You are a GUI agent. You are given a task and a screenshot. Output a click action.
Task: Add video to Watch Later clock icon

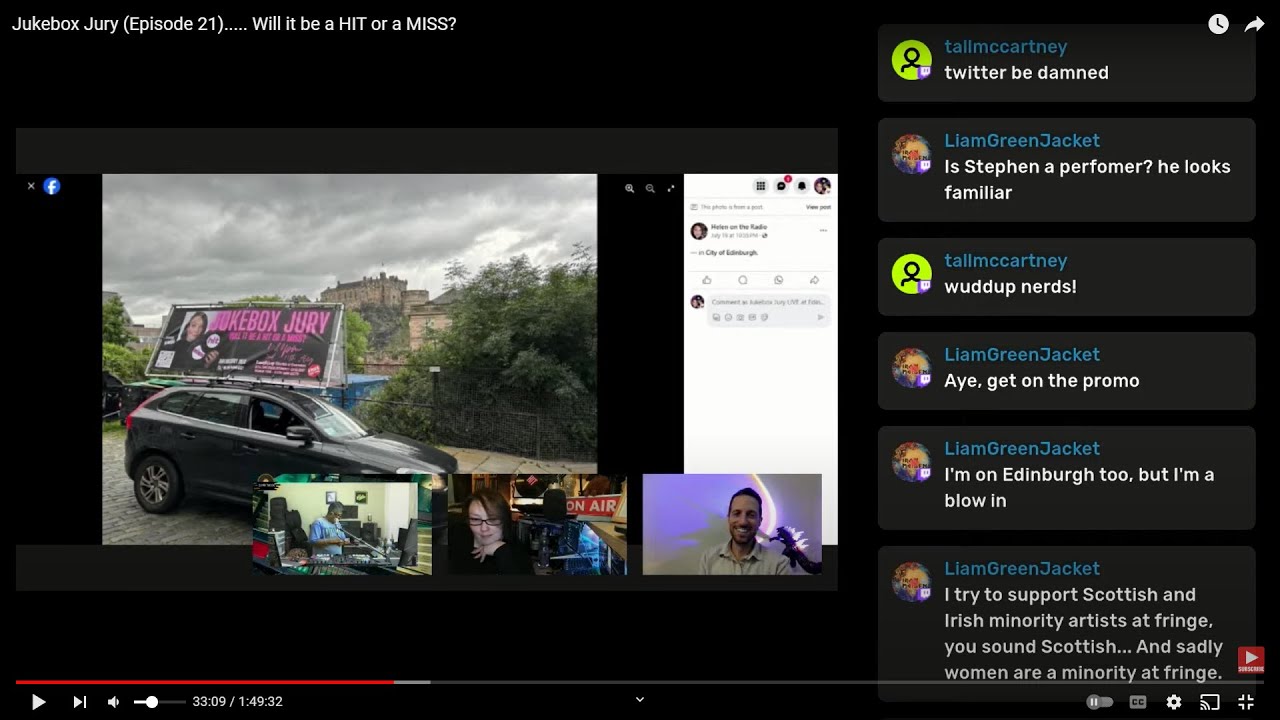tap(1218, 24)
